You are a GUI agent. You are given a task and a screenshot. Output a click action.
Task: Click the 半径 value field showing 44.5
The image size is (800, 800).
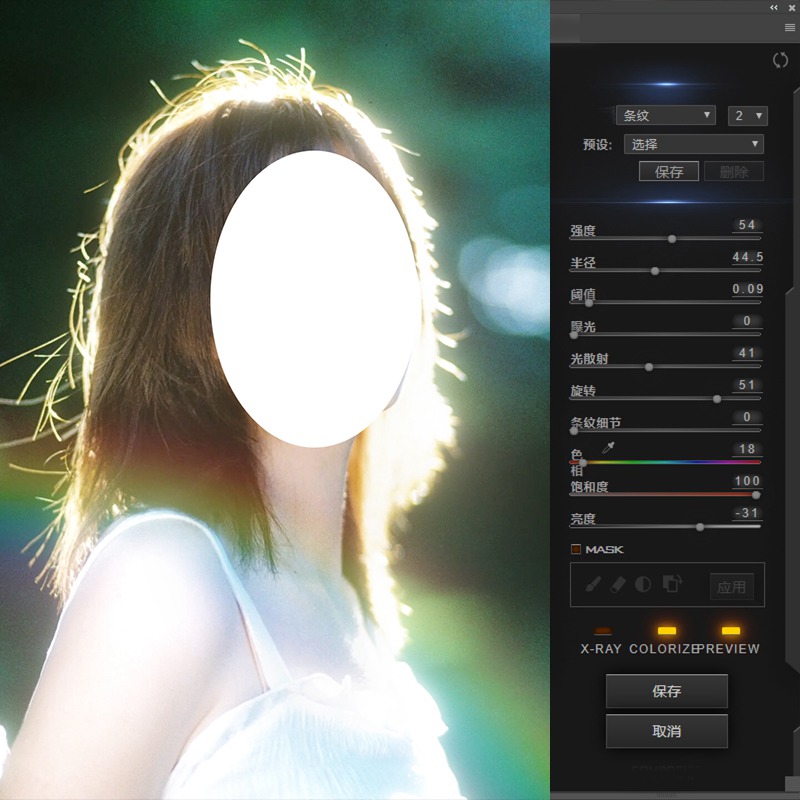[x=747, y=258]
